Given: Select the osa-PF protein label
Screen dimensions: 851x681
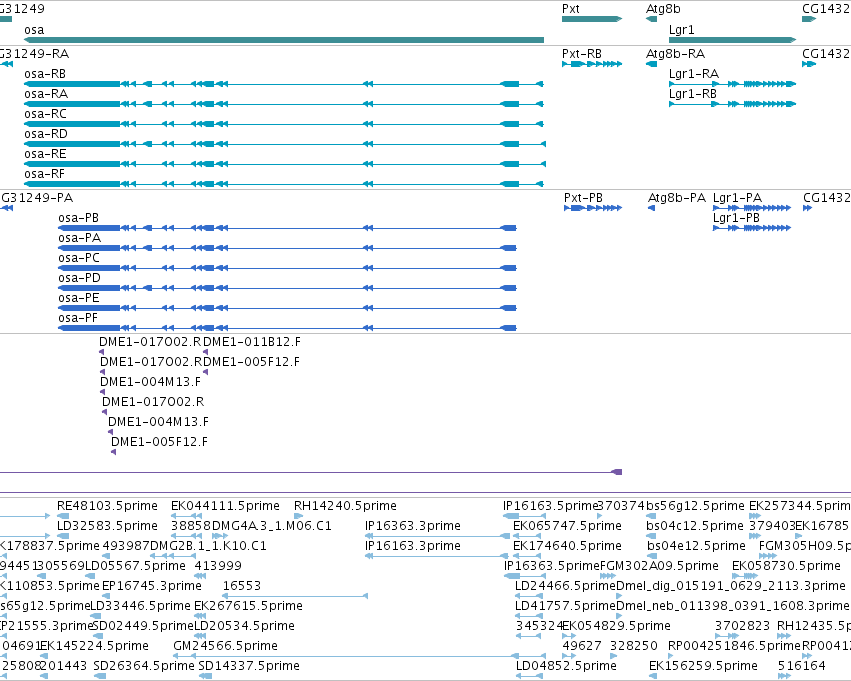Looking at the screenshot, I should [78, 319].
